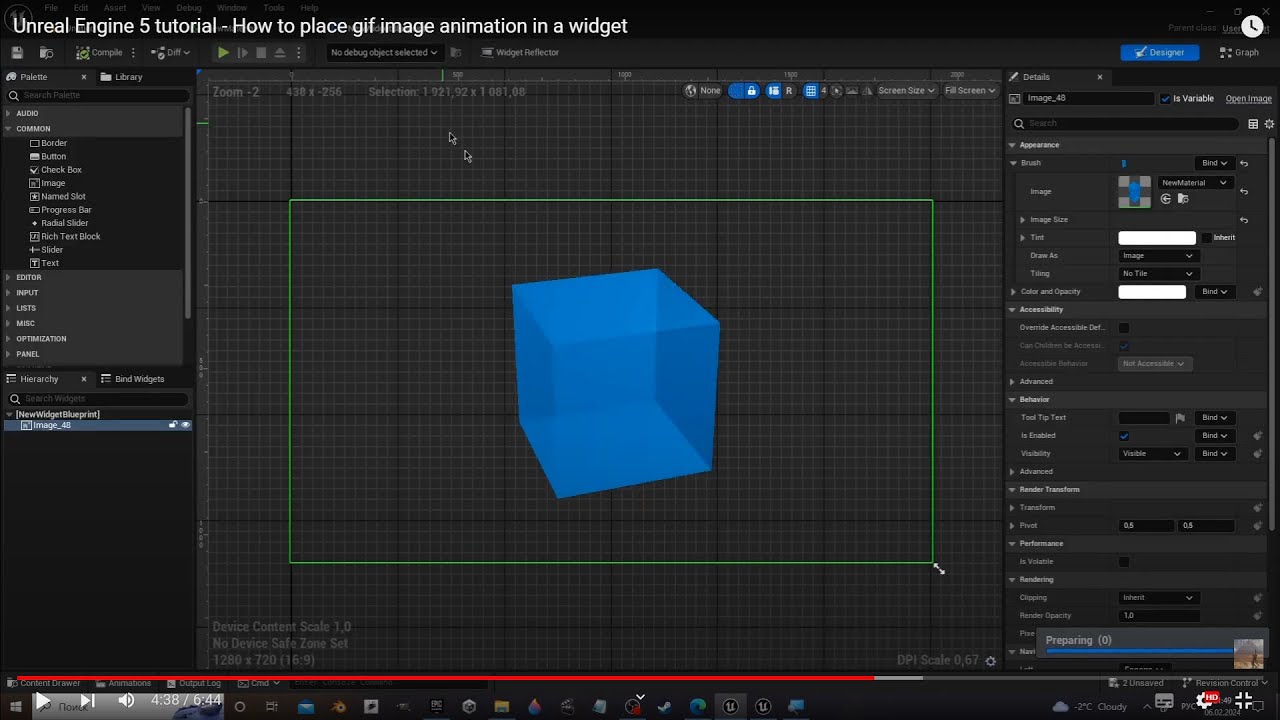1280x720 pixels.
Task: Open the Fill Screen dropdown
Action: [x=970, y=90]
